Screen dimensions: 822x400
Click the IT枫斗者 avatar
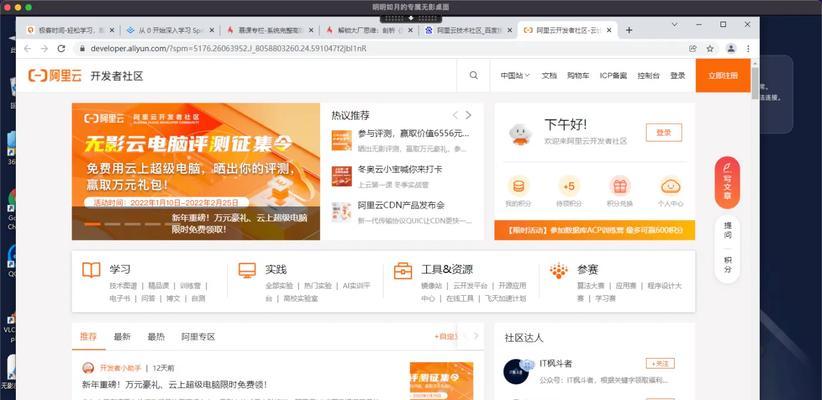click(516, 372)
